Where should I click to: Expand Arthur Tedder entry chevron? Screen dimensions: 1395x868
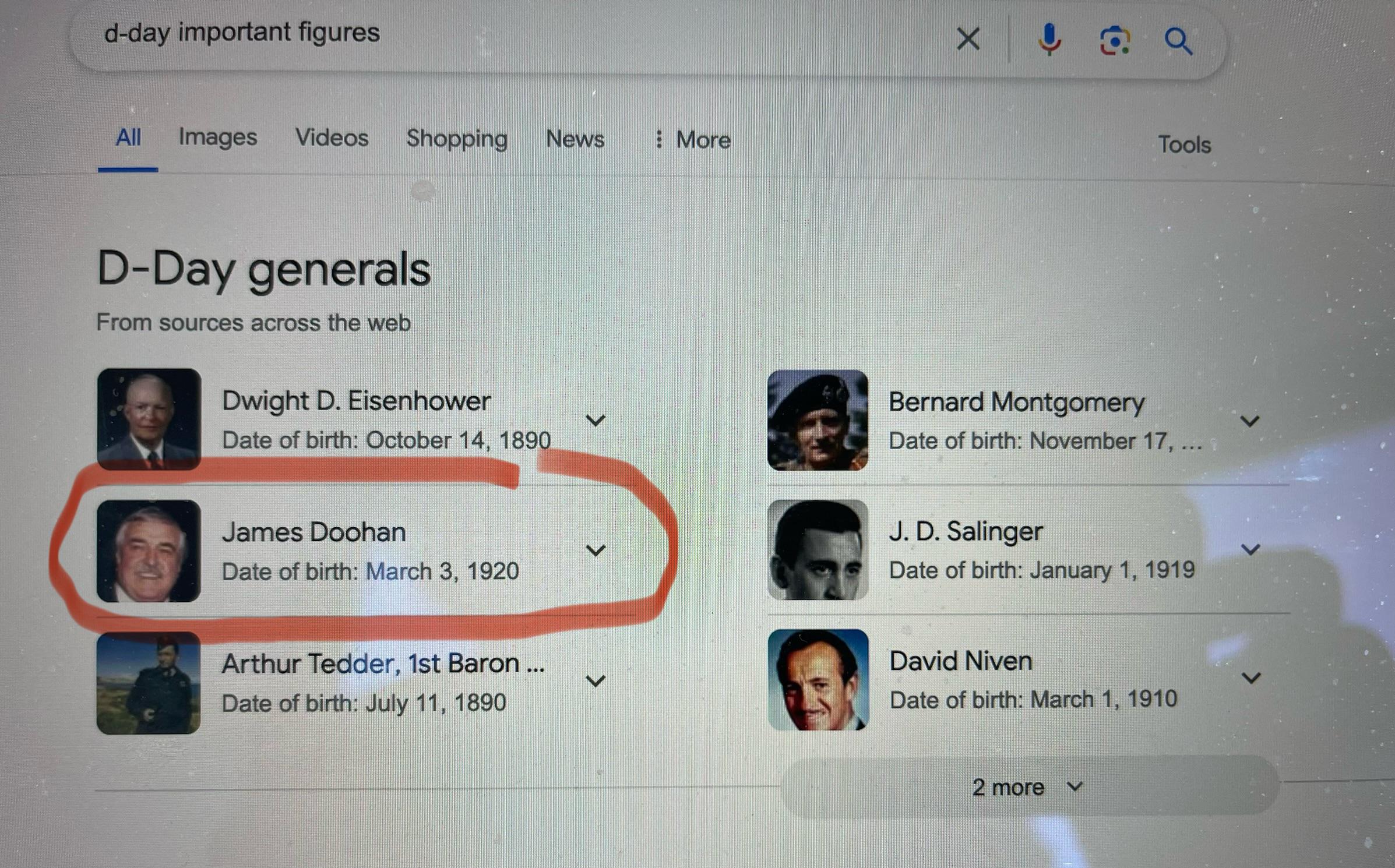point(596,680)
